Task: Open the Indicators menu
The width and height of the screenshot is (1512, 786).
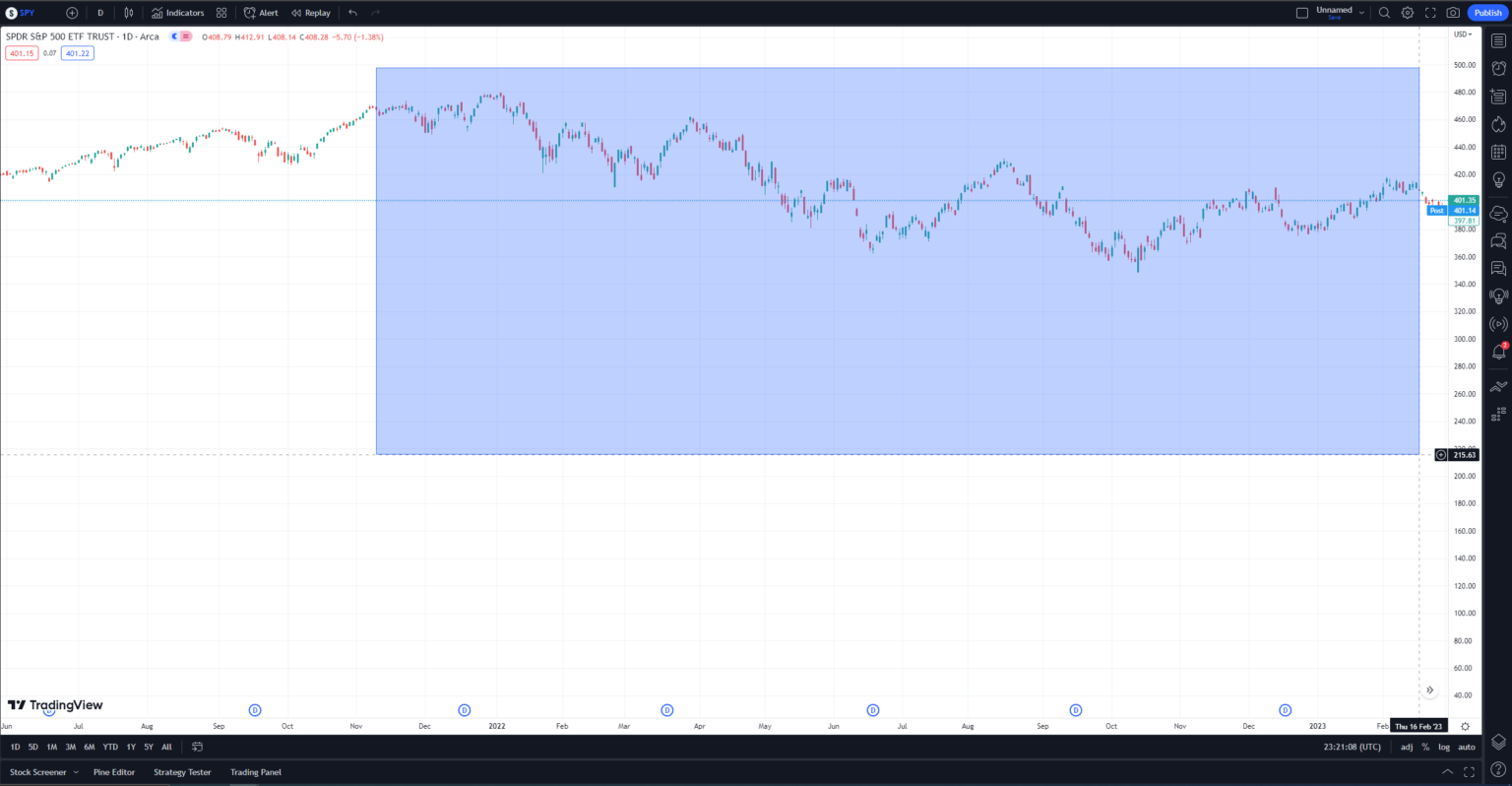Action: [x=178, y=13]
